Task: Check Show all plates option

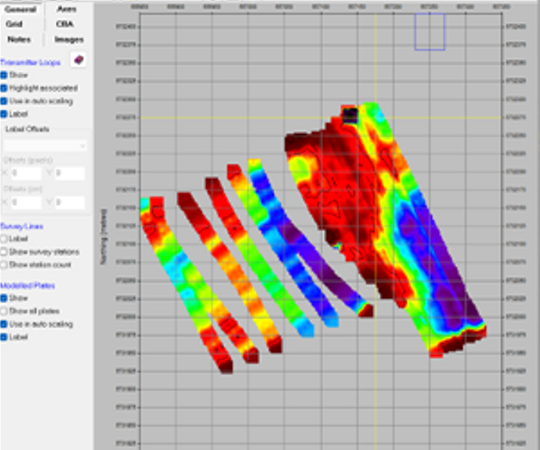Action: click(4, 311)
